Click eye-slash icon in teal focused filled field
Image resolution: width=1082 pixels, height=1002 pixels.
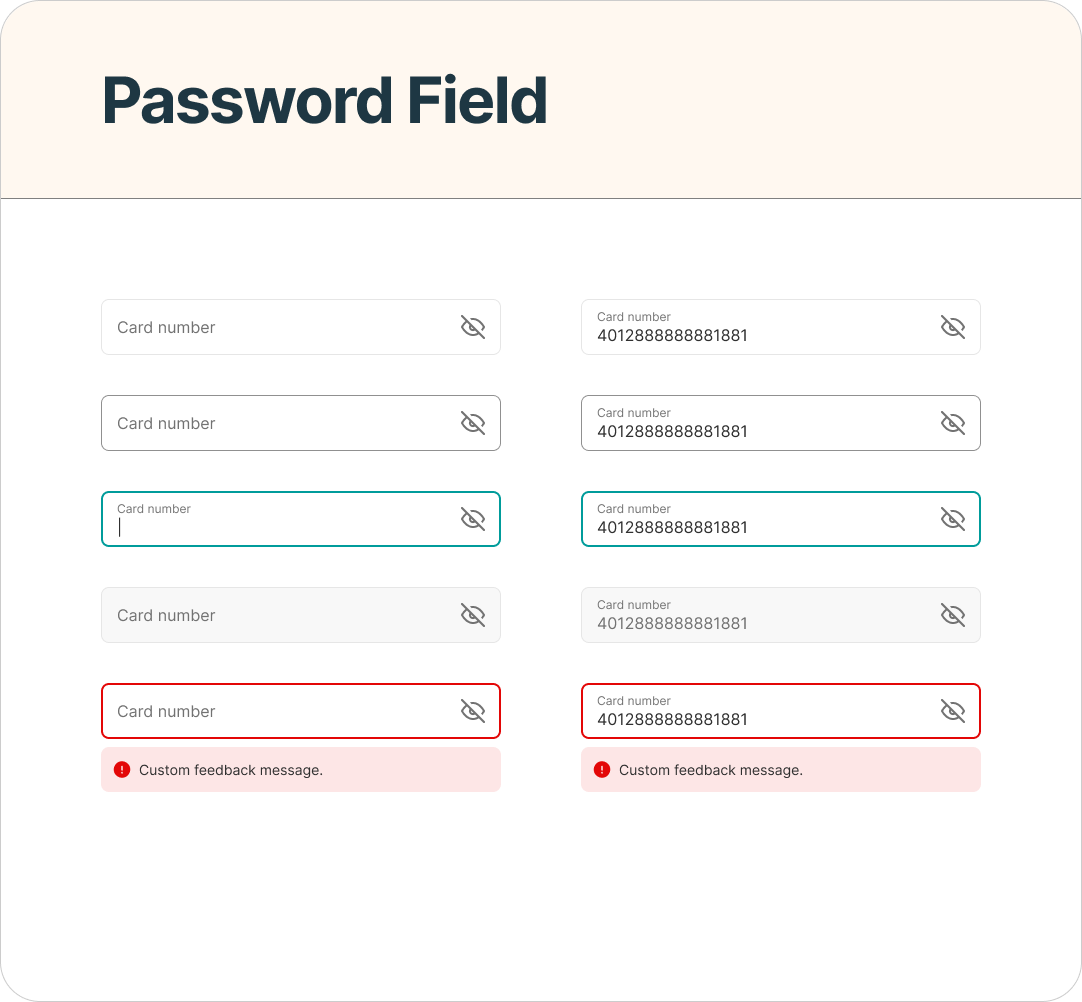[x=953, y=519]
